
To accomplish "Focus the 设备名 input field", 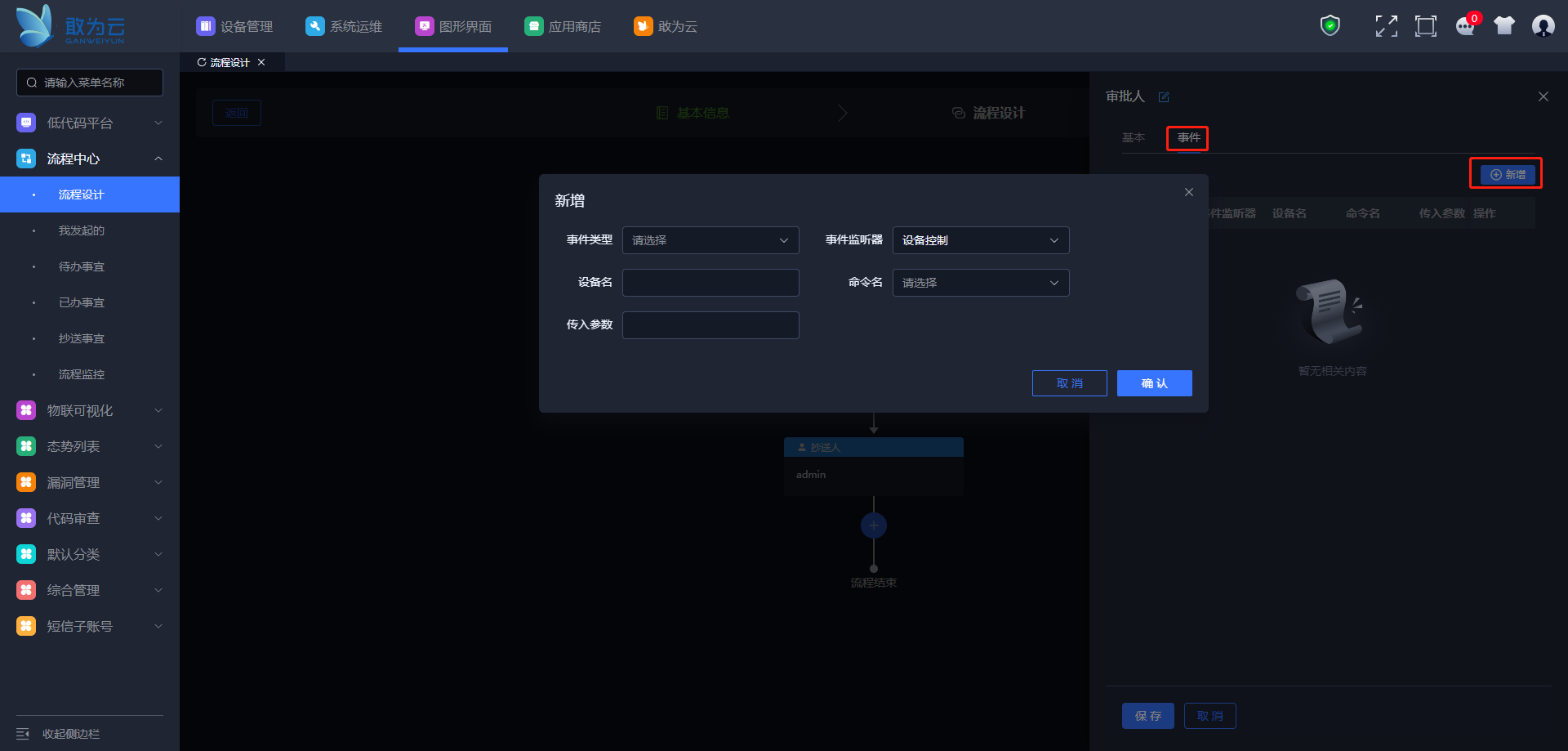I will click(710, 283).
